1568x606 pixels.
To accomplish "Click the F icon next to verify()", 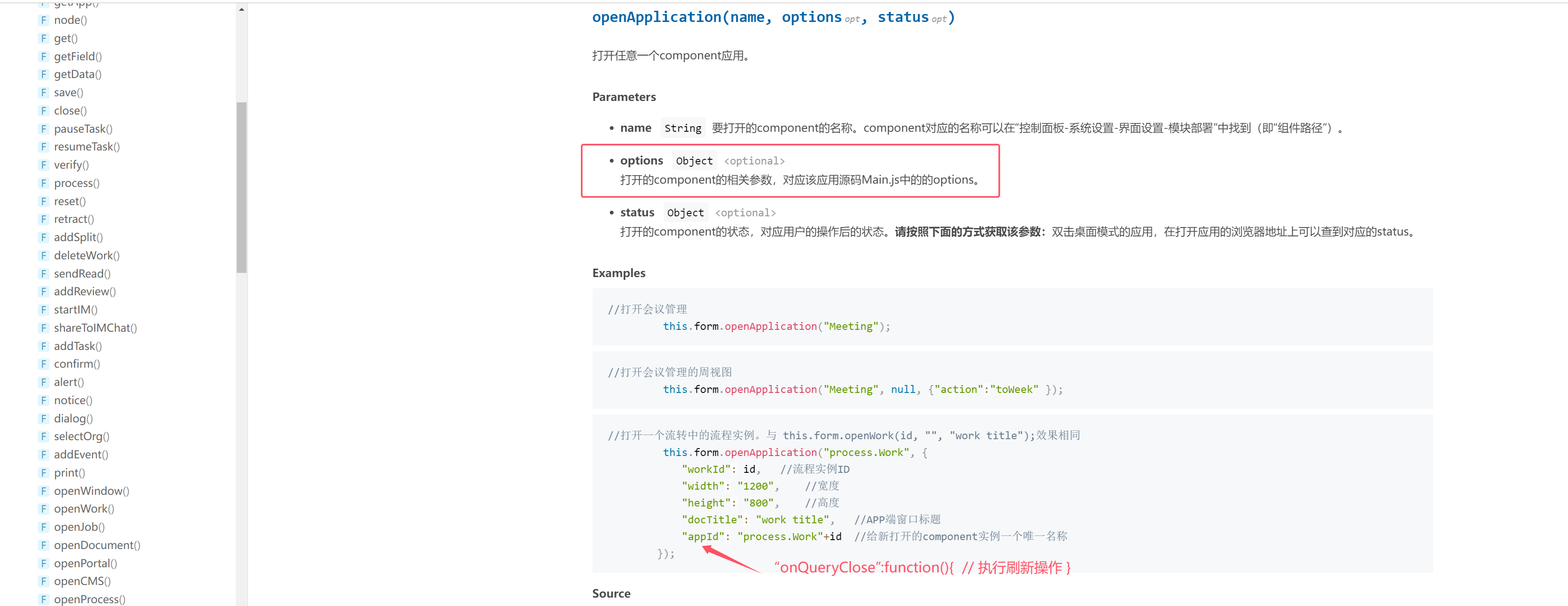I will pyautogui.click(x=43, y=165).
